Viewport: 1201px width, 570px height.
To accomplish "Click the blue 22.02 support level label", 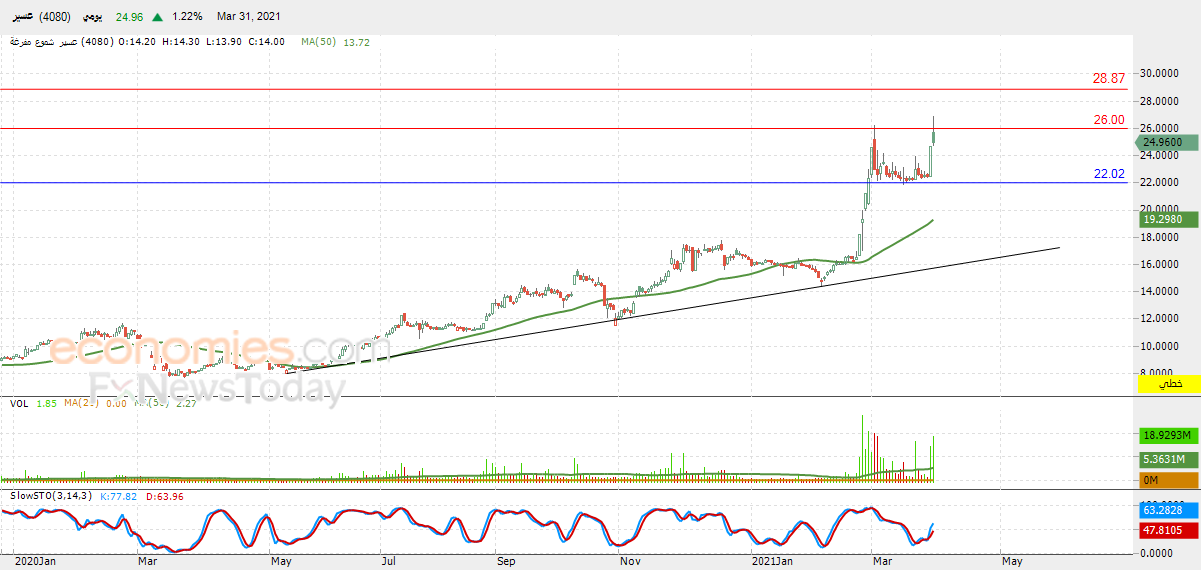I will (x=1108, y=174).
